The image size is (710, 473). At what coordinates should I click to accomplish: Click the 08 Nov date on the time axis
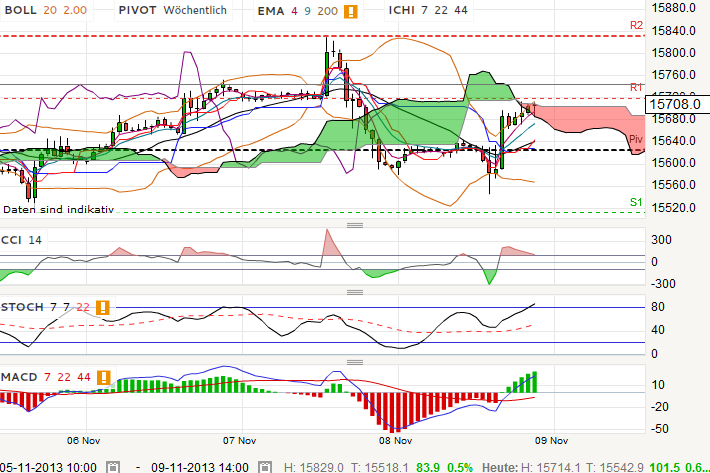pyautogui.click(x=395, y=440)
